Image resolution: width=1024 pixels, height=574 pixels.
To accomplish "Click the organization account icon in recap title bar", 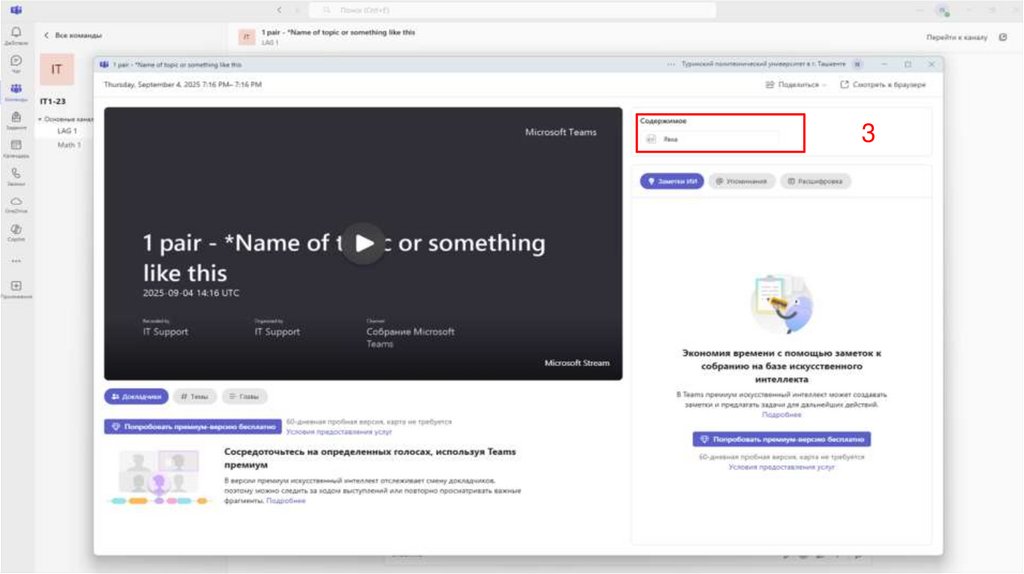I will click(x=857, y=65).
